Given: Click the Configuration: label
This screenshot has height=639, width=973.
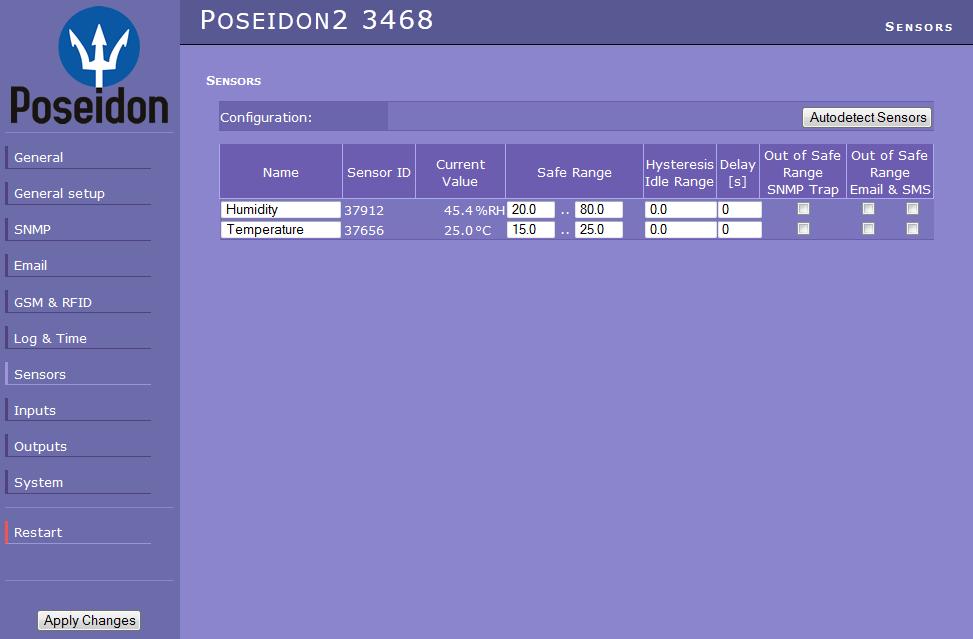Looking at the screenshot, I should 266,117.
